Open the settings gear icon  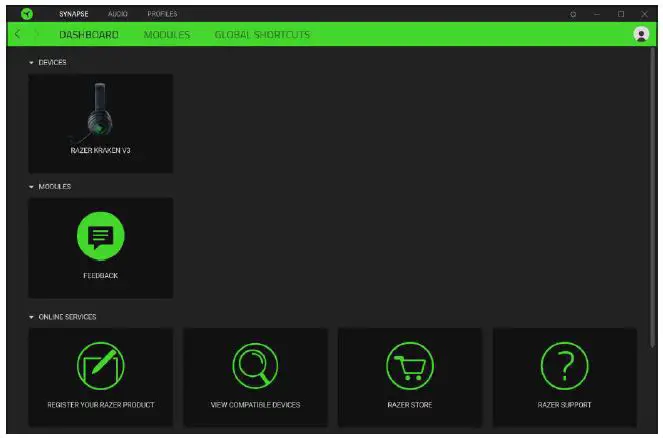click(573, 14)
